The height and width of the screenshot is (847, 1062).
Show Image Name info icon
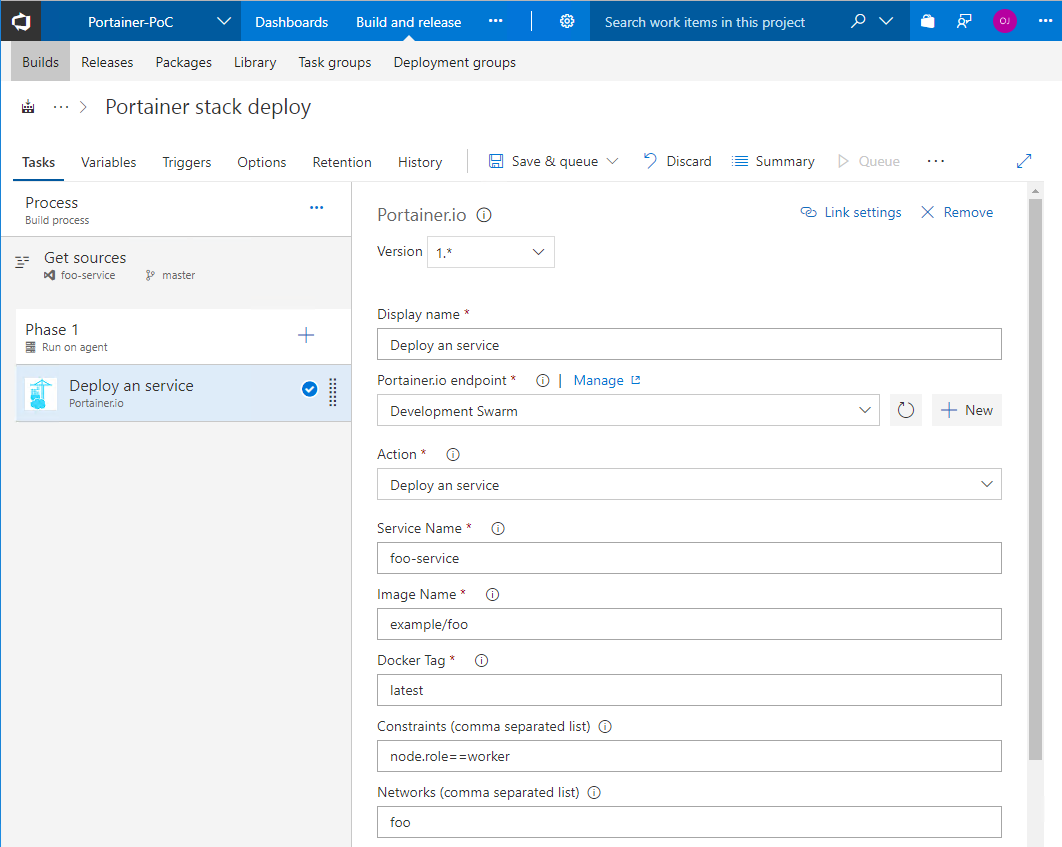pyautogui.click(x=492, y=594)
